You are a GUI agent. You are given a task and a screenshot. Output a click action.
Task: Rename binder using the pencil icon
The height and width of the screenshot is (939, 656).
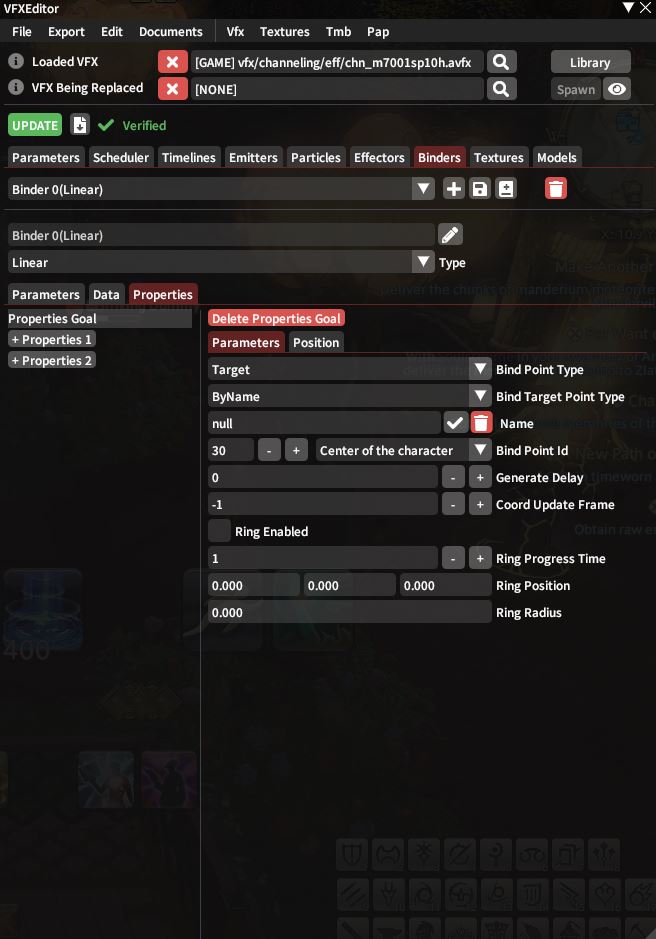tap(451, 235)
